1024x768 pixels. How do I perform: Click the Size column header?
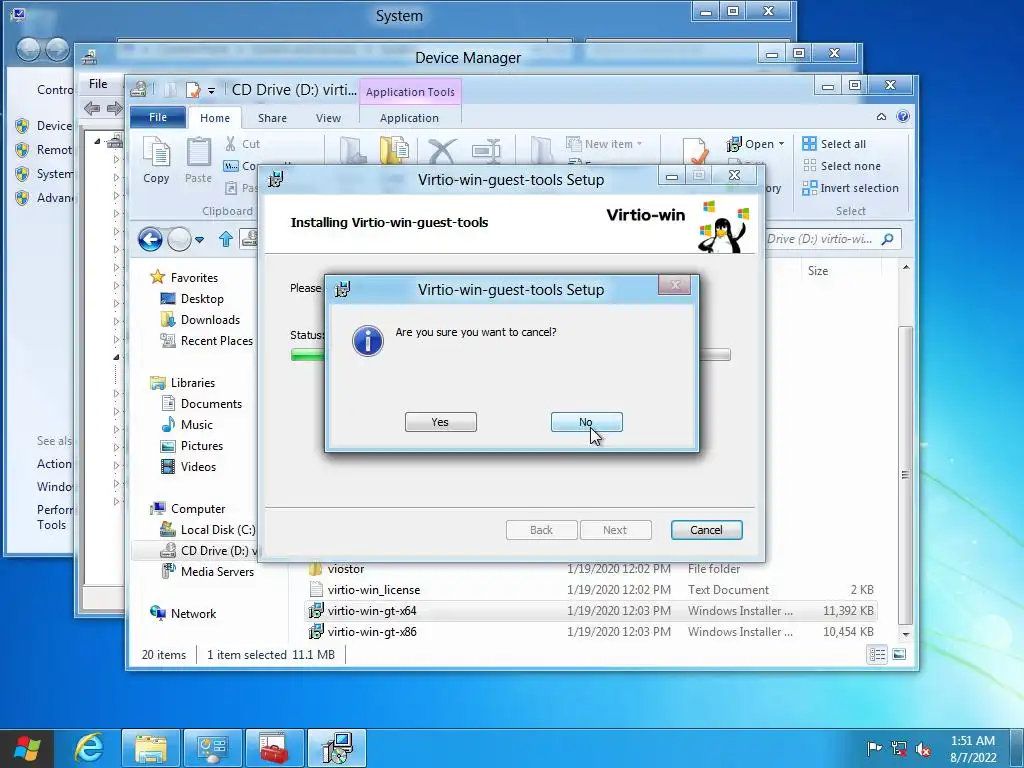click(x=818, y=270)
